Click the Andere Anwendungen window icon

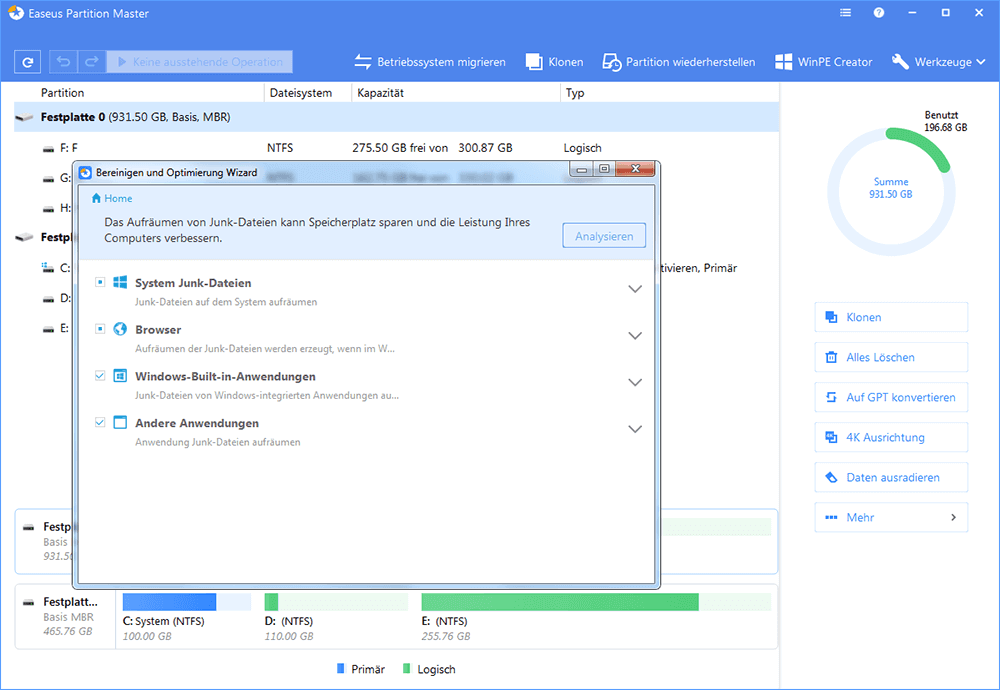point(120,422)
